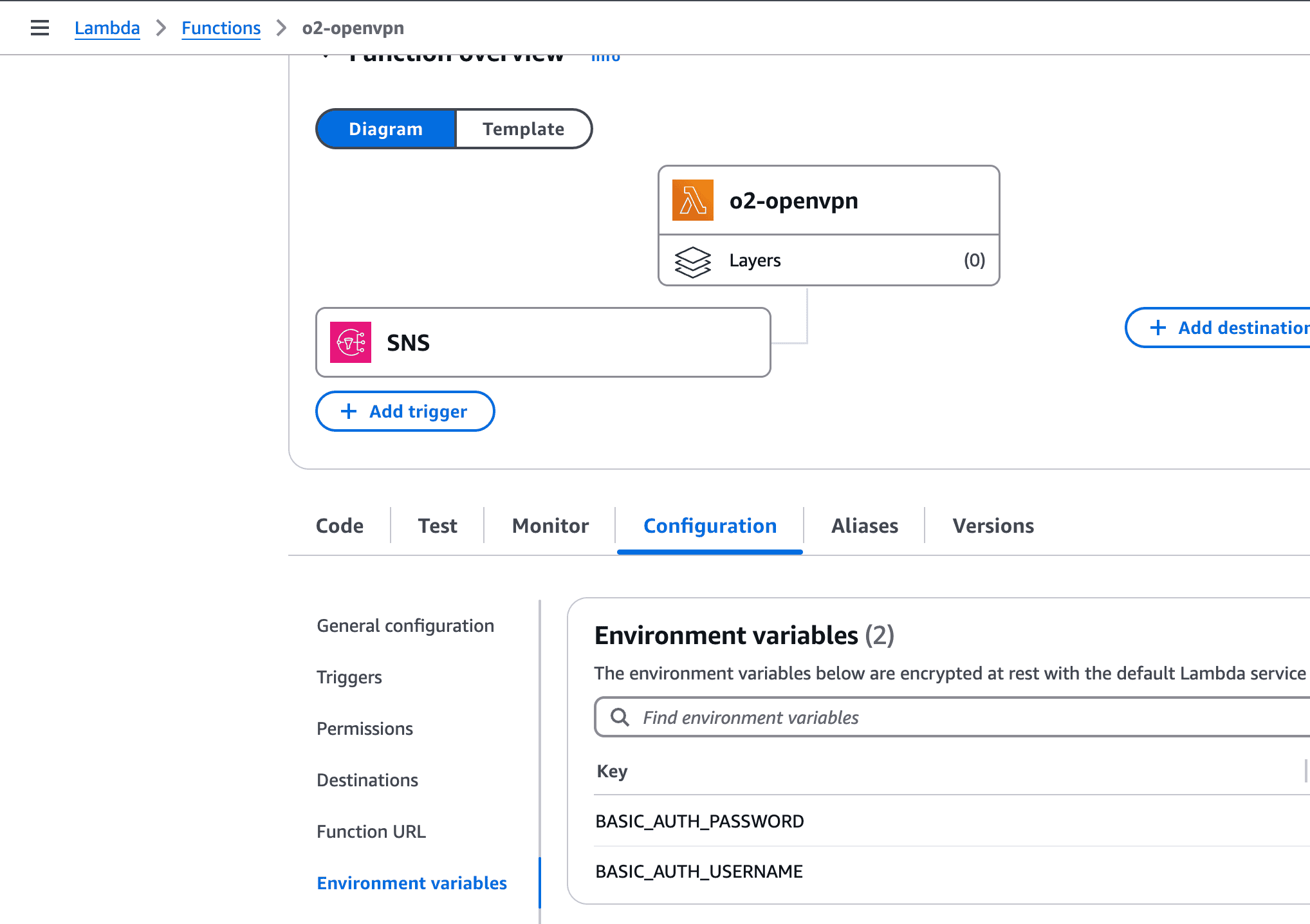The image size is (1310, 924).
Task: Open the hamburger navigation menu
Action: point(40,28)
